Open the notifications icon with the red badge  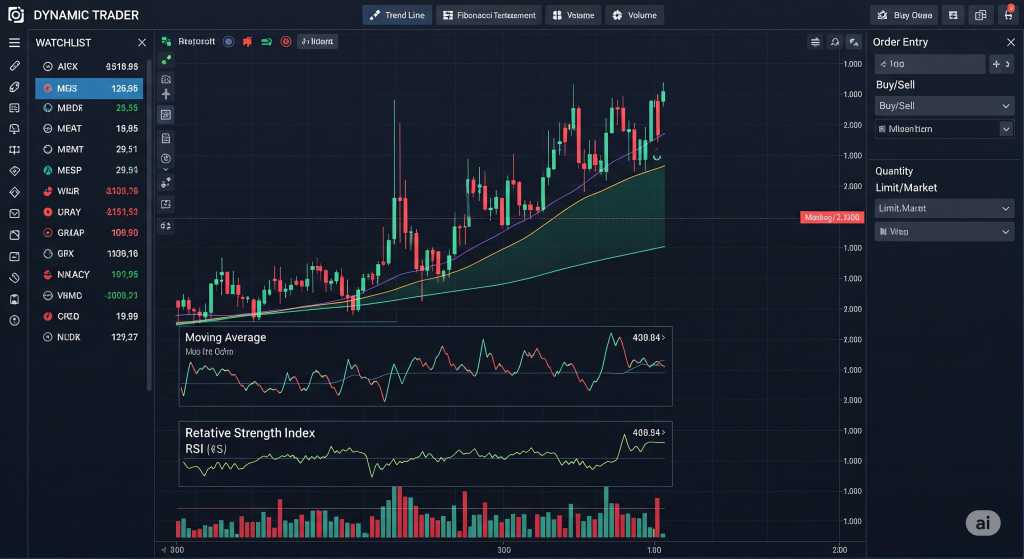(1008, 14)
